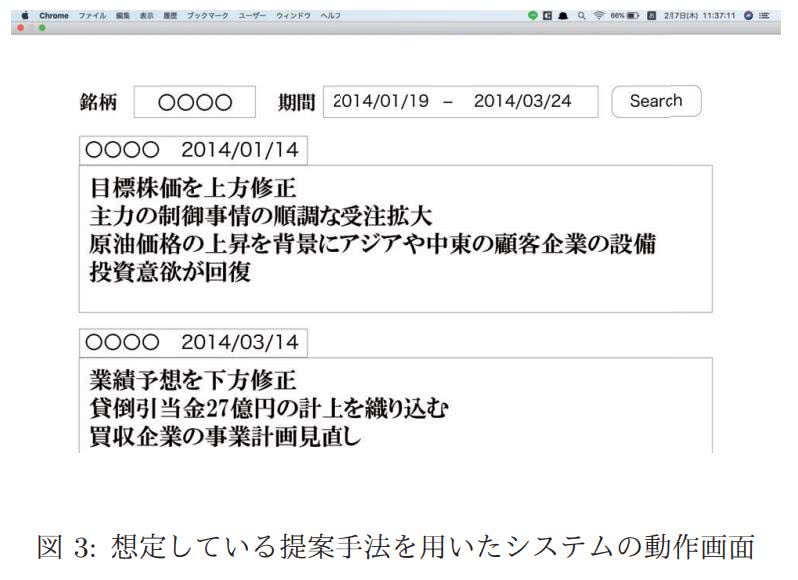Click the text 投資意欲が回復

(170, 272)
